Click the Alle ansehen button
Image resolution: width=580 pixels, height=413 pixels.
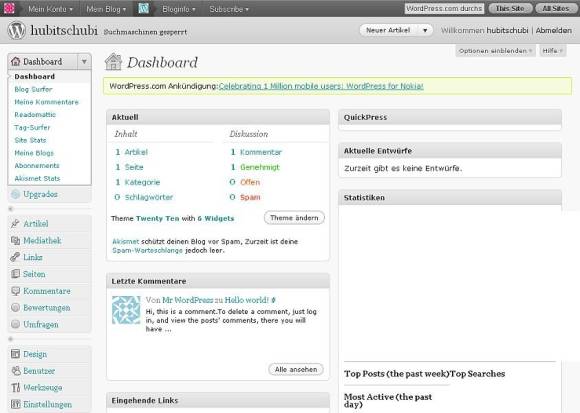(x=296, y=369)
